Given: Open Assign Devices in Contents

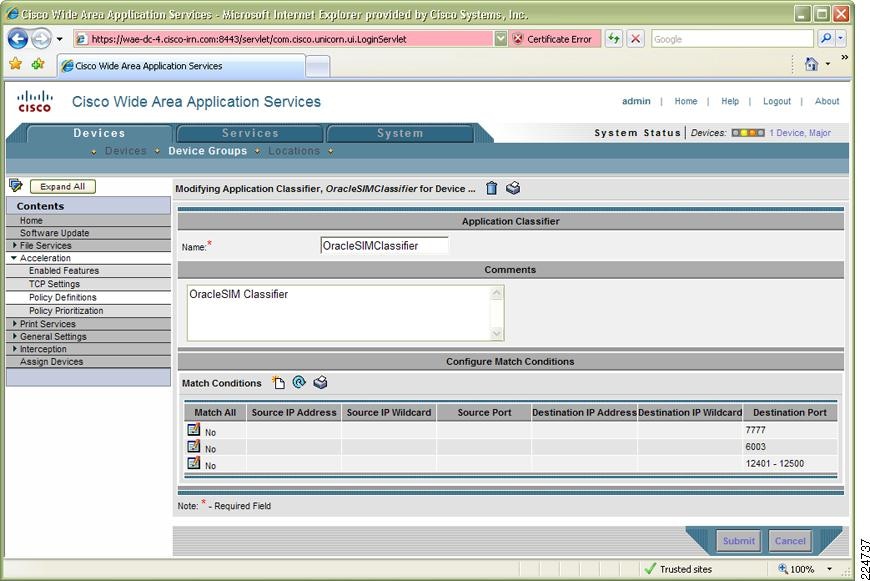Looking at the screenshot, I should click(52, 362).
